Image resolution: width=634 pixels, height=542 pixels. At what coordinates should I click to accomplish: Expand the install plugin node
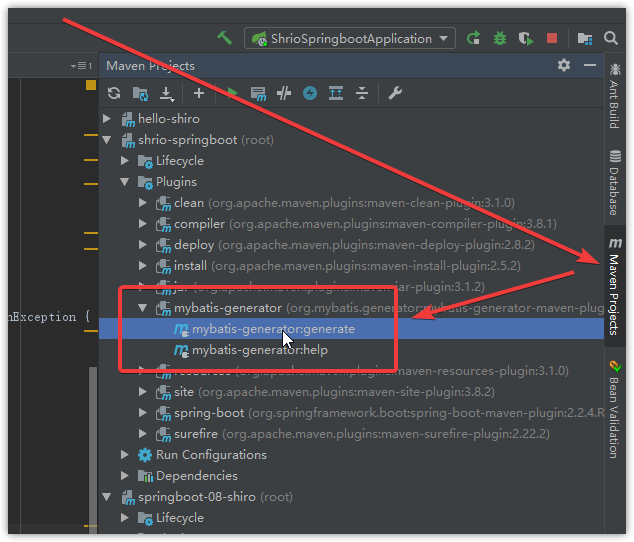coord(142,266)
